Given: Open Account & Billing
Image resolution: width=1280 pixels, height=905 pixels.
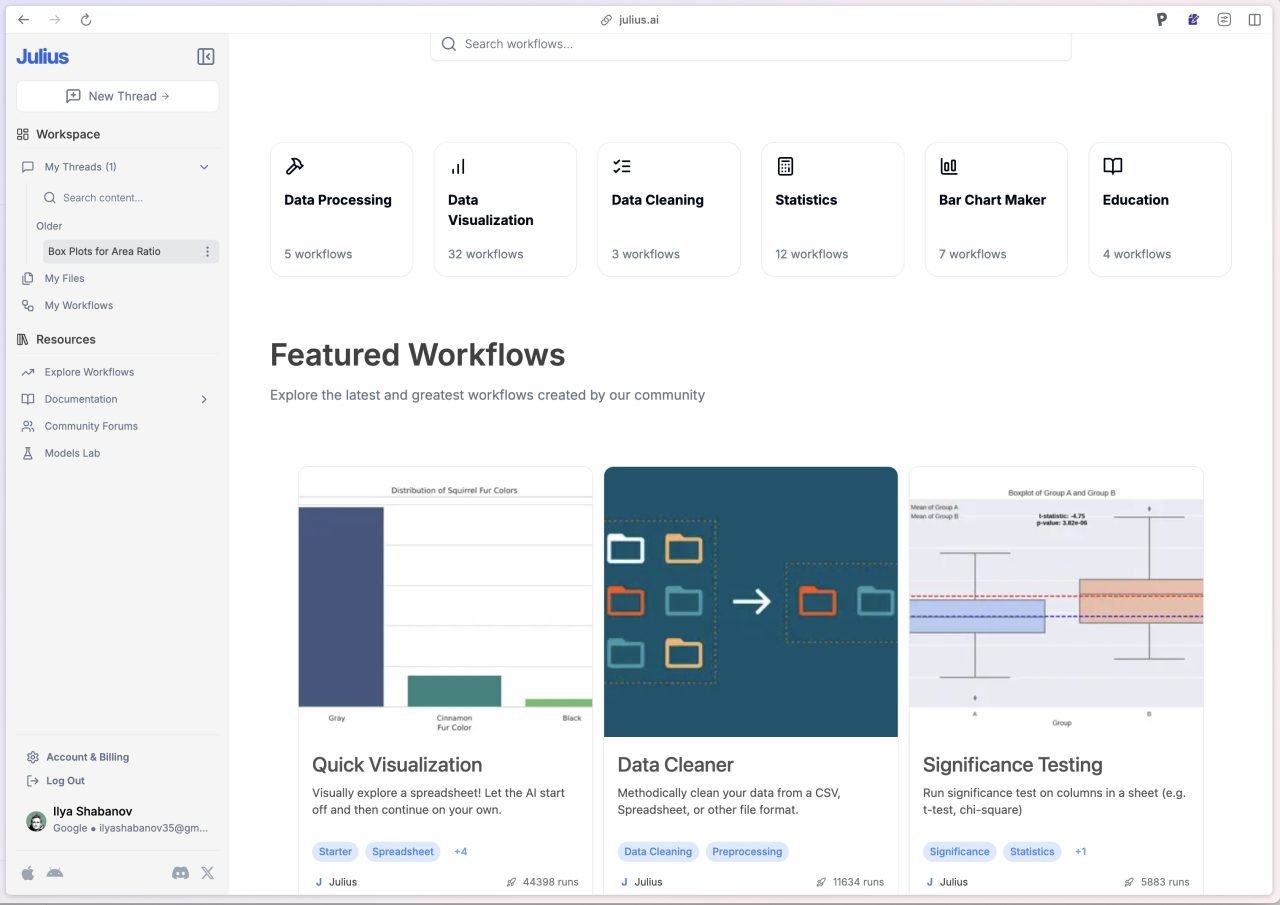Looking at the screenshot, I should coord(87,757).
